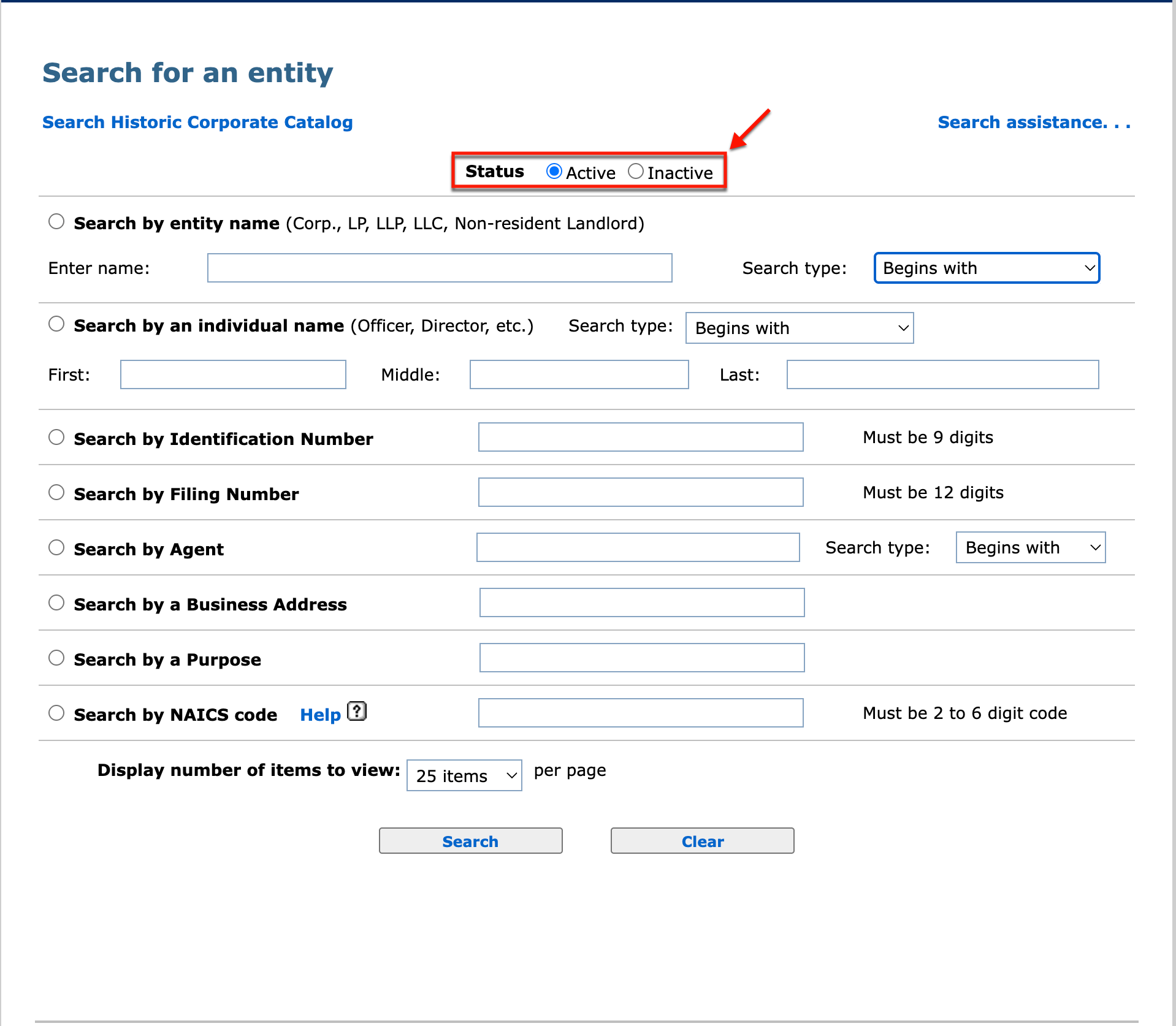Click the Middle name input field
Image resolution: width=1176 pixels, height=1026 pixels.
579,375
